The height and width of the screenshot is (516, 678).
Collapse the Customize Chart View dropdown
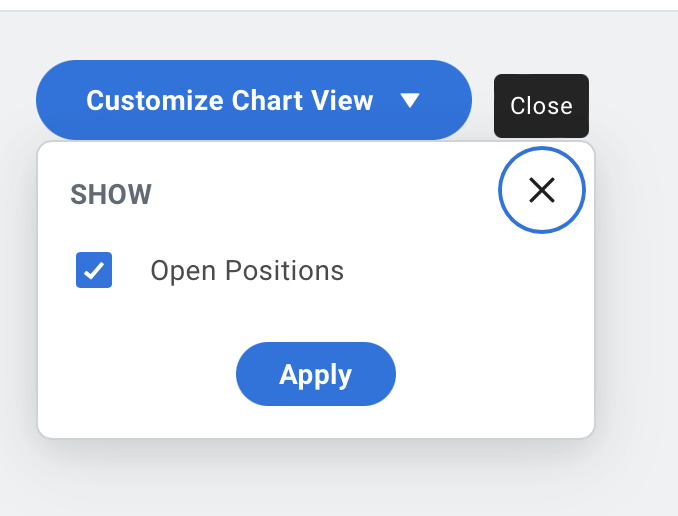(x=254, y=100)
